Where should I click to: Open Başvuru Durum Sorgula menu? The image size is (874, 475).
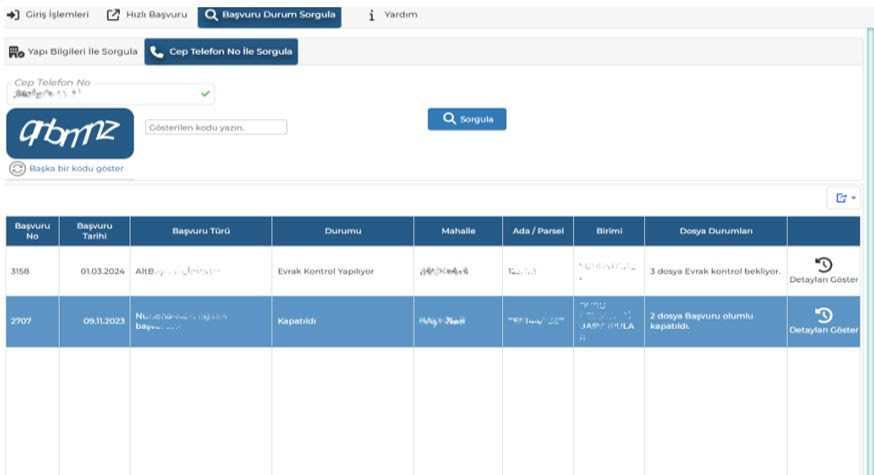pos(268,15)
